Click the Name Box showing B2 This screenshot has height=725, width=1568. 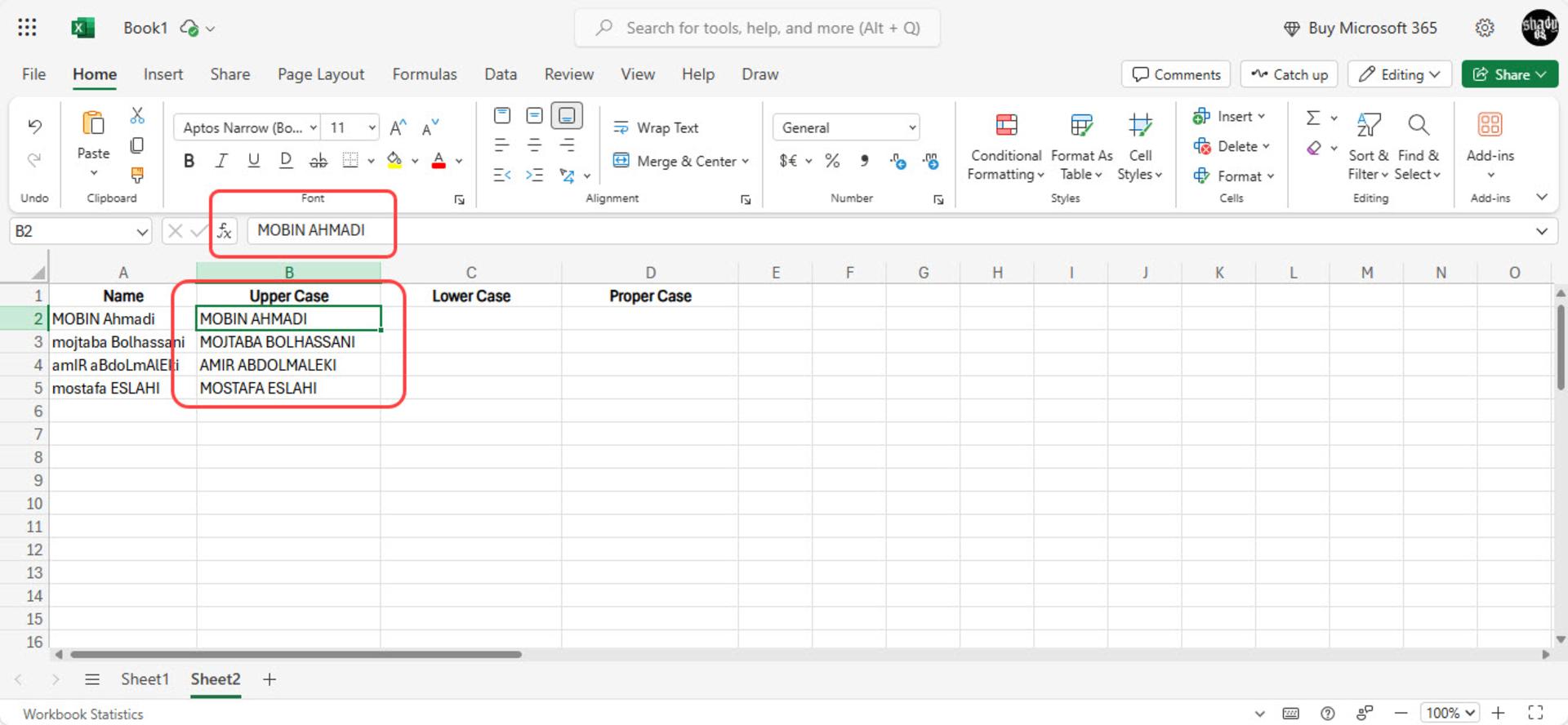80,231
